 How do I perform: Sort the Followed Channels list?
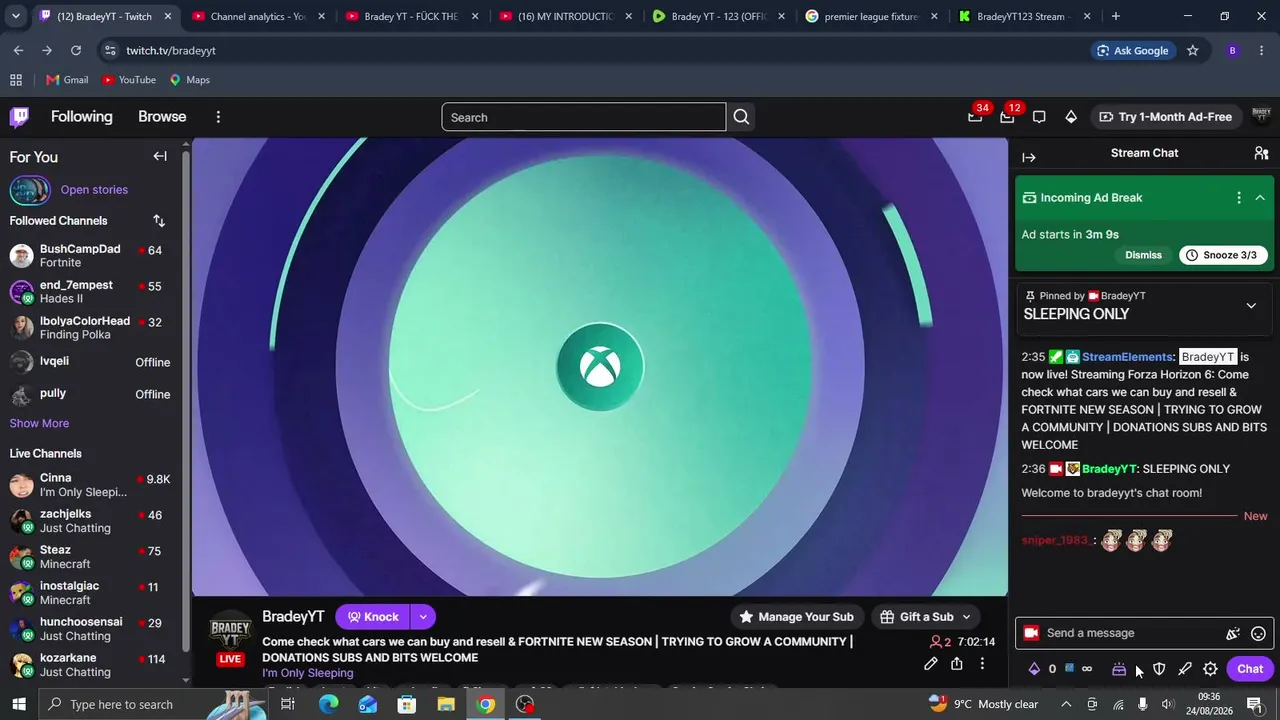click(x=159, y=221)
